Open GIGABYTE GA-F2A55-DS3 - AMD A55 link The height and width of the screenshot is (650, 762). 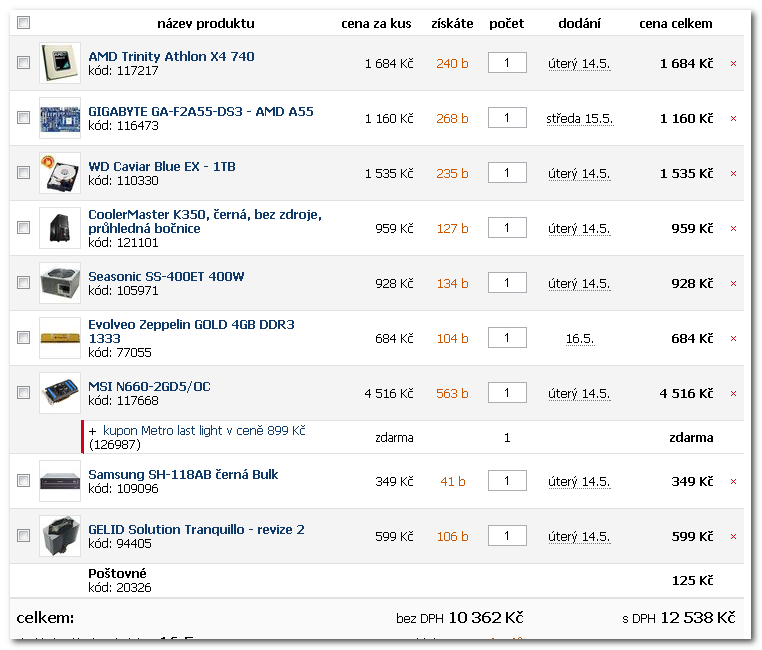pos(201,111)
